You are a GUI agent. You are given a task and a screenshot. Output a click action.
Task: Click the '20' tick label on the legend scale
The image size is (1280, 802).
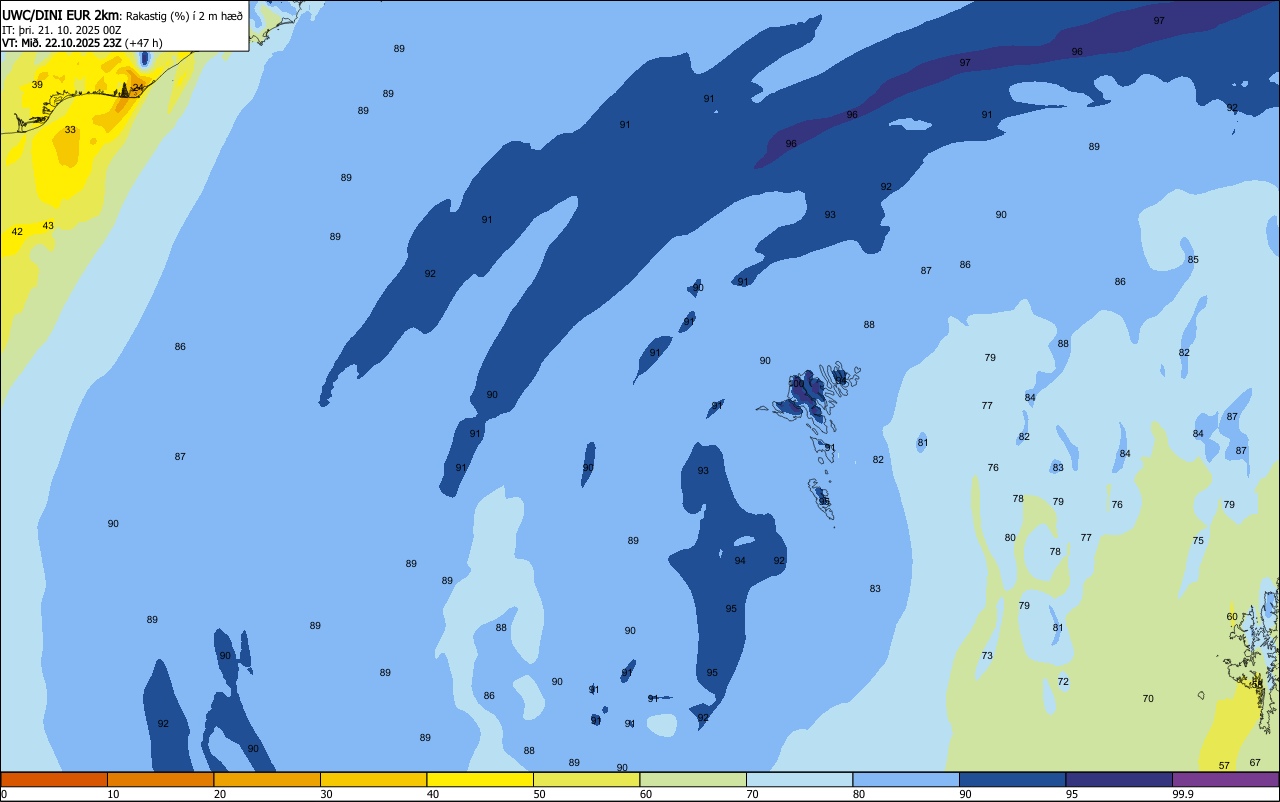click(220, 794)
